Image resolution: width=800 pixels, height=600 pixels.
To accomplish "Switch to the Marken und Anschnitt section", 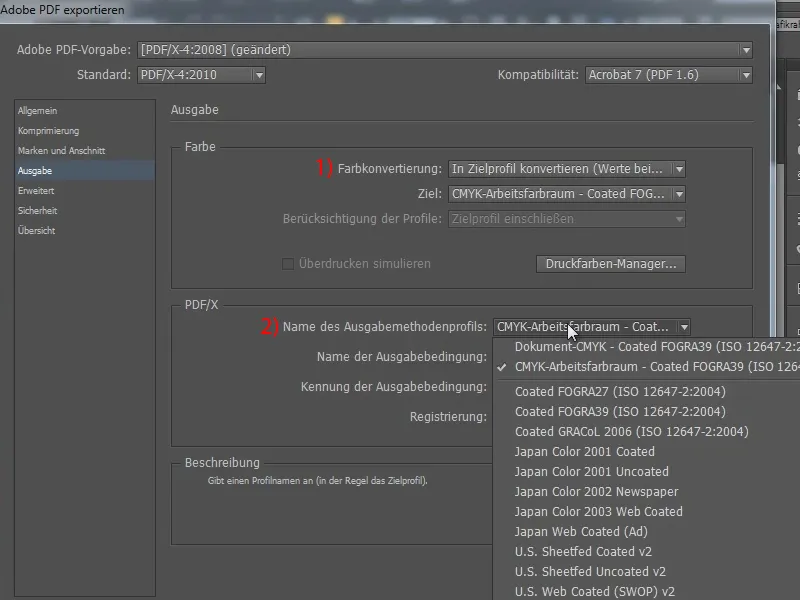I will (x=84, y=151).
